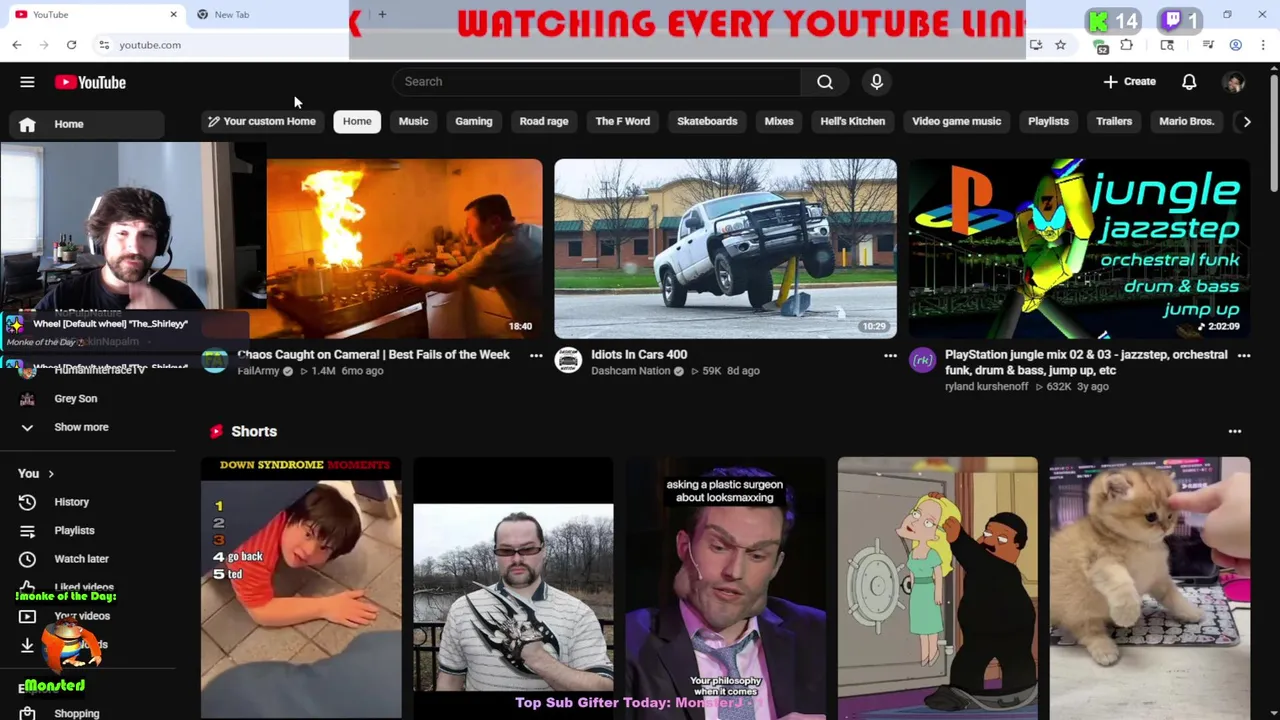
Task: Open Chrome three-dot menu
Action: click(x=1263, y=45)
